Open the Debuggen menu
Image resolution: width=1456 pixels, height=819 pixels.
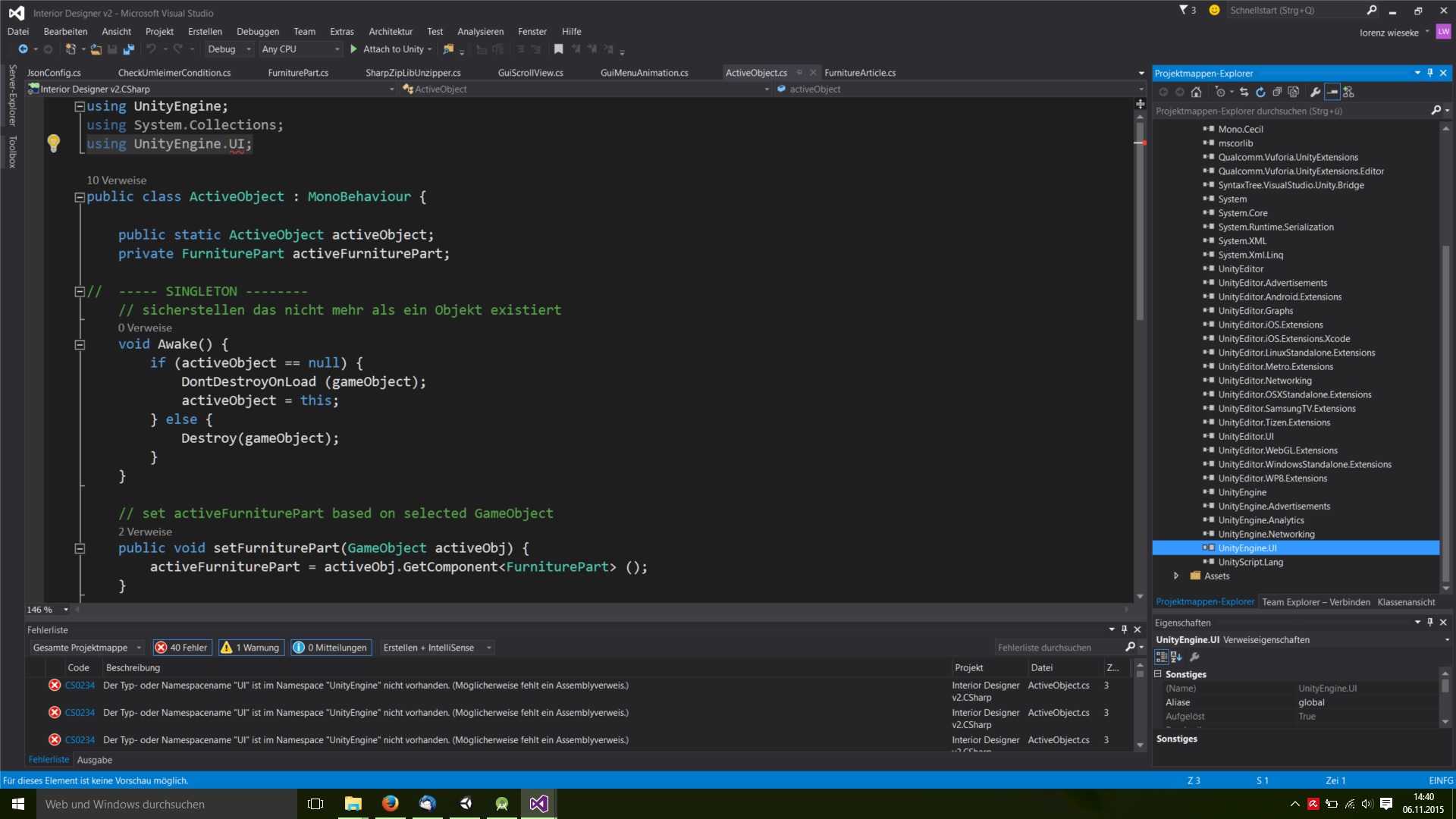tap(257, 31)
